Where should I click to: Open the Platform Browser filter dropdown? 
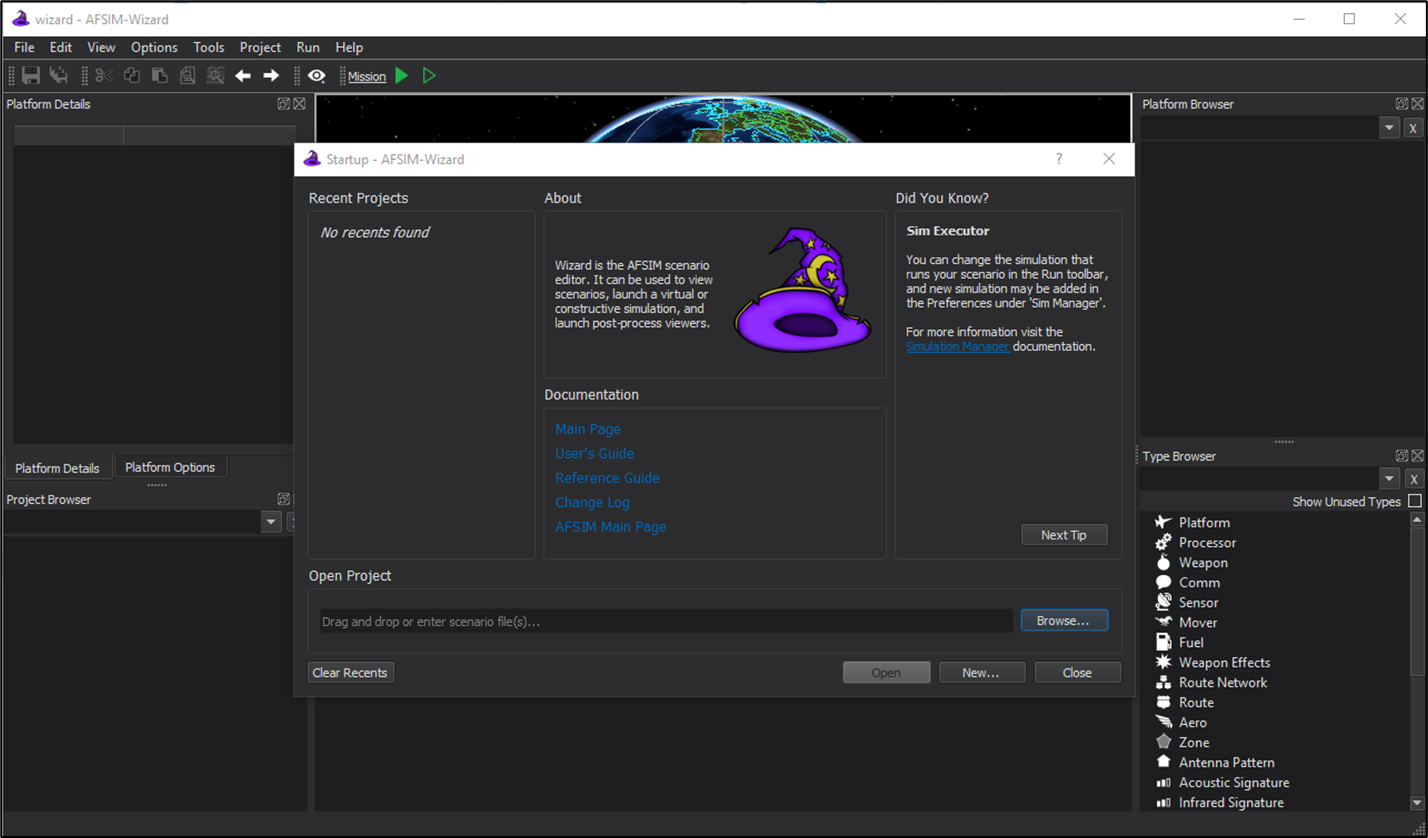pyautogui.click(x=1389, y=128)
